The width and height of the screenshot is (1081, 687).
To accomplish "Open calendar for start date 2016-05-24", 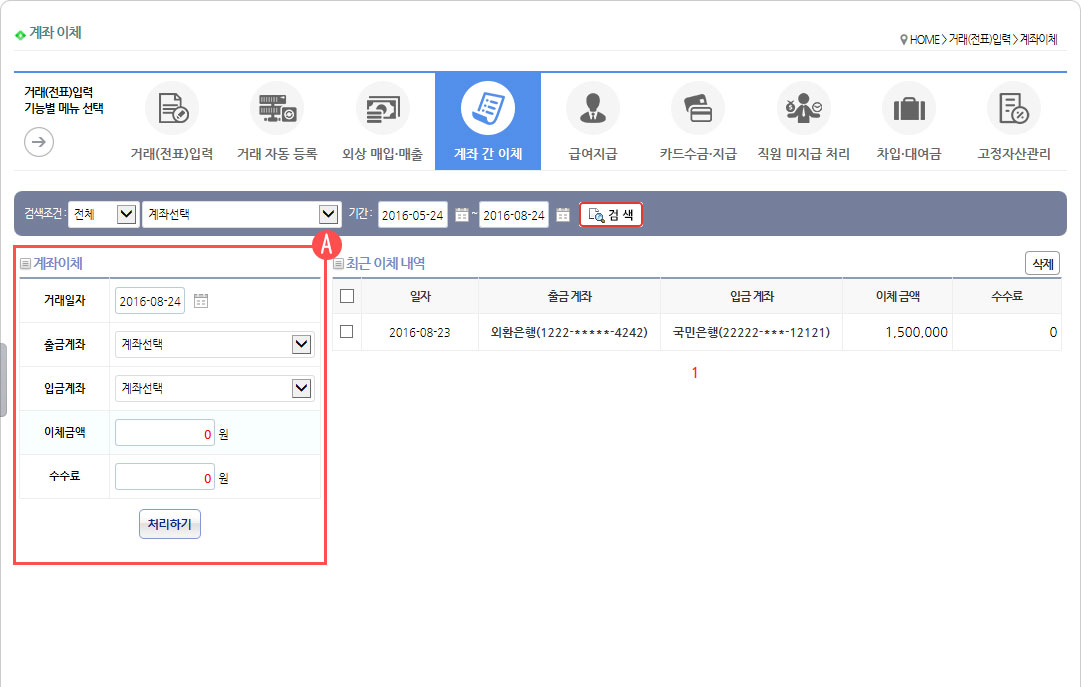I will 462,215.
